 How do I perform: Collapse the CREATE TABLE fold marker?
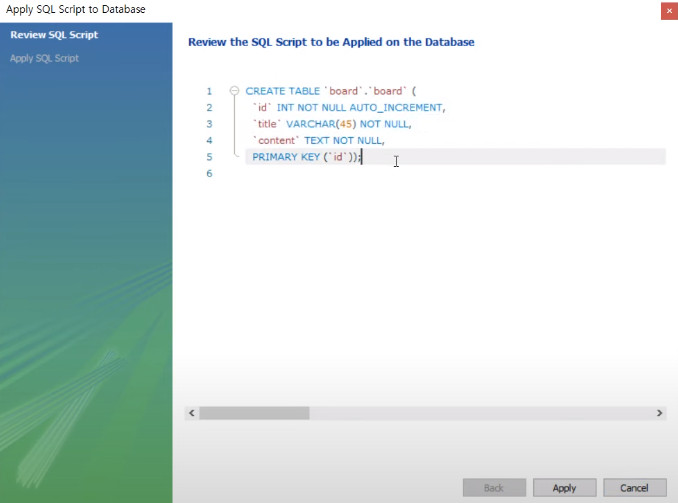tap(234, 90)
